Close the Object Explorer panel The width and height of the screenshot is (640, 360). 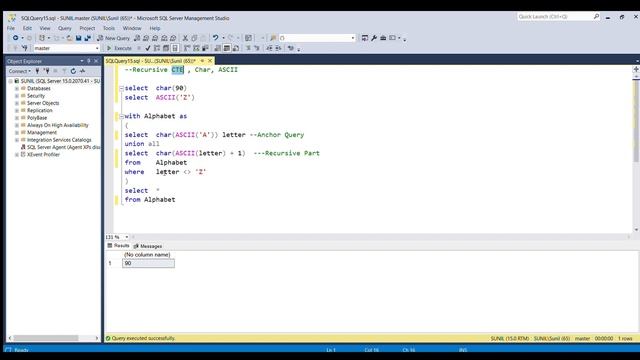[96, 61]
